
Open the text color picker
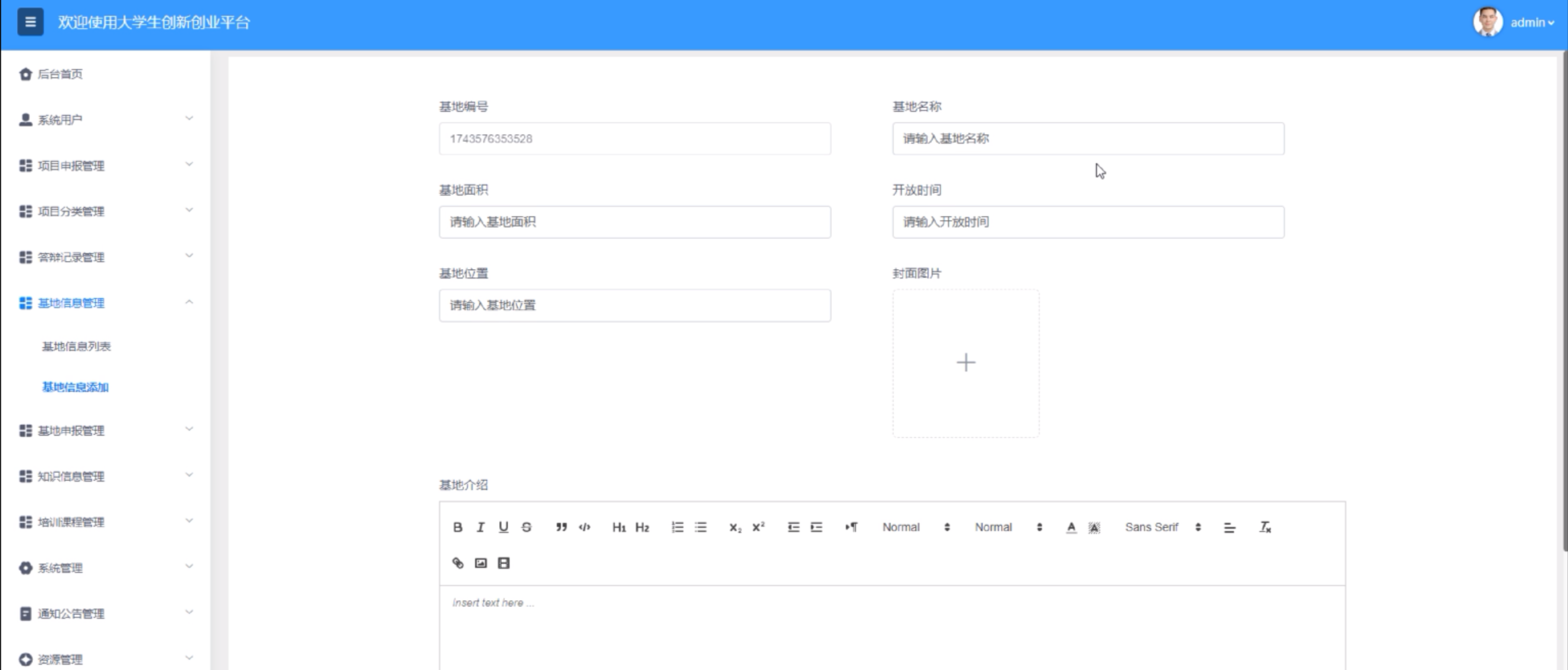(x=1071, y=527)
